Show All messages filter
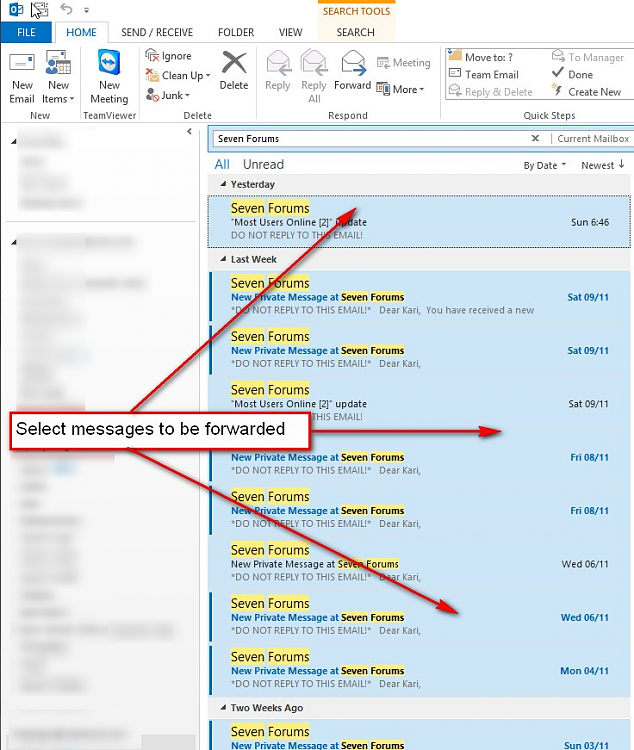This screenshot has height=750, width=634. (222, 165)
